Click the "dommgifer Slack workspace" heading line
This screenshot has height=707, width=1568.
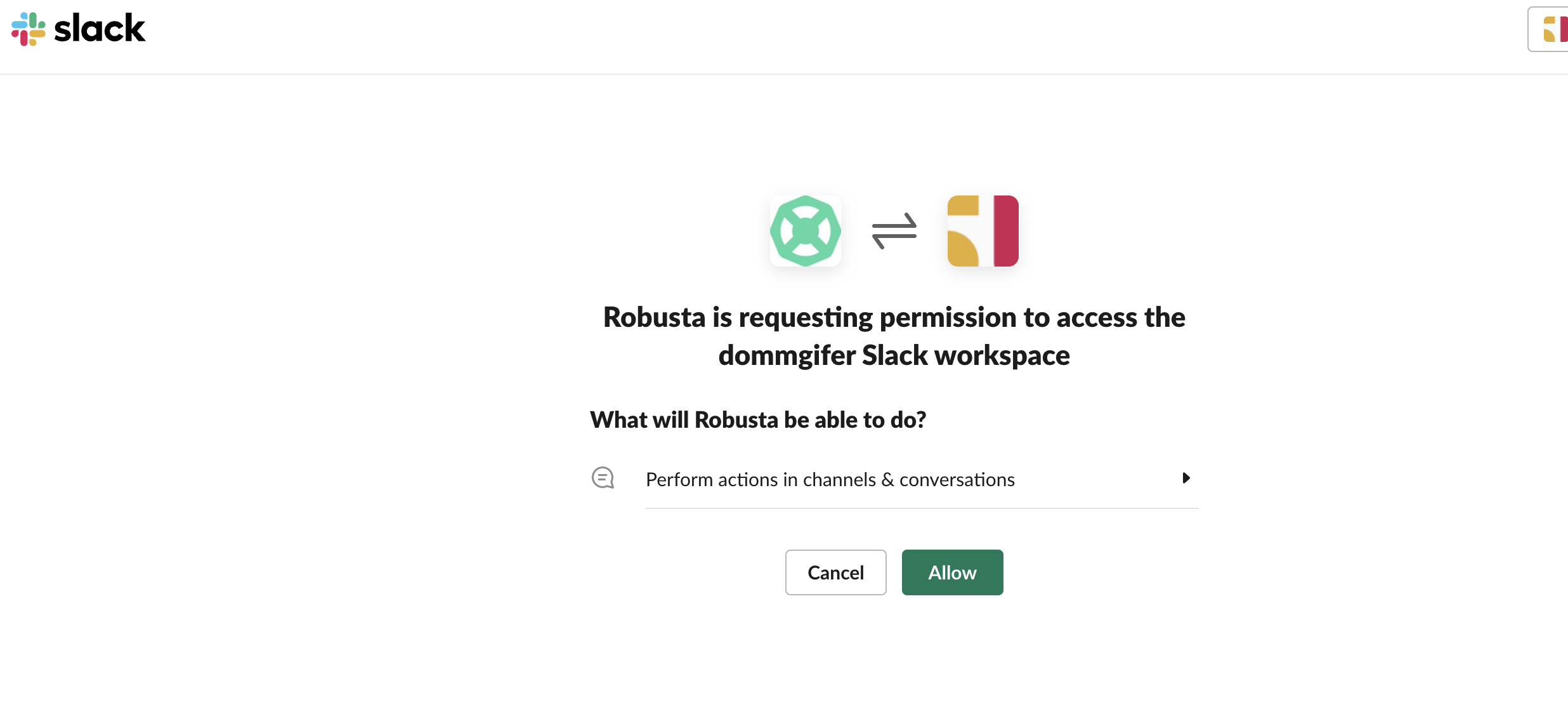(x=894, y=355)
